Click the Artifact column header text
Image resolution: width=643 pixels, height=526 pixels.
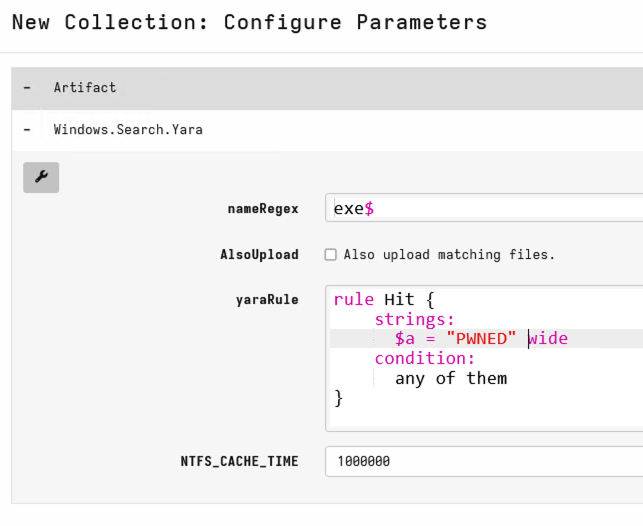[x=85, y=88]
